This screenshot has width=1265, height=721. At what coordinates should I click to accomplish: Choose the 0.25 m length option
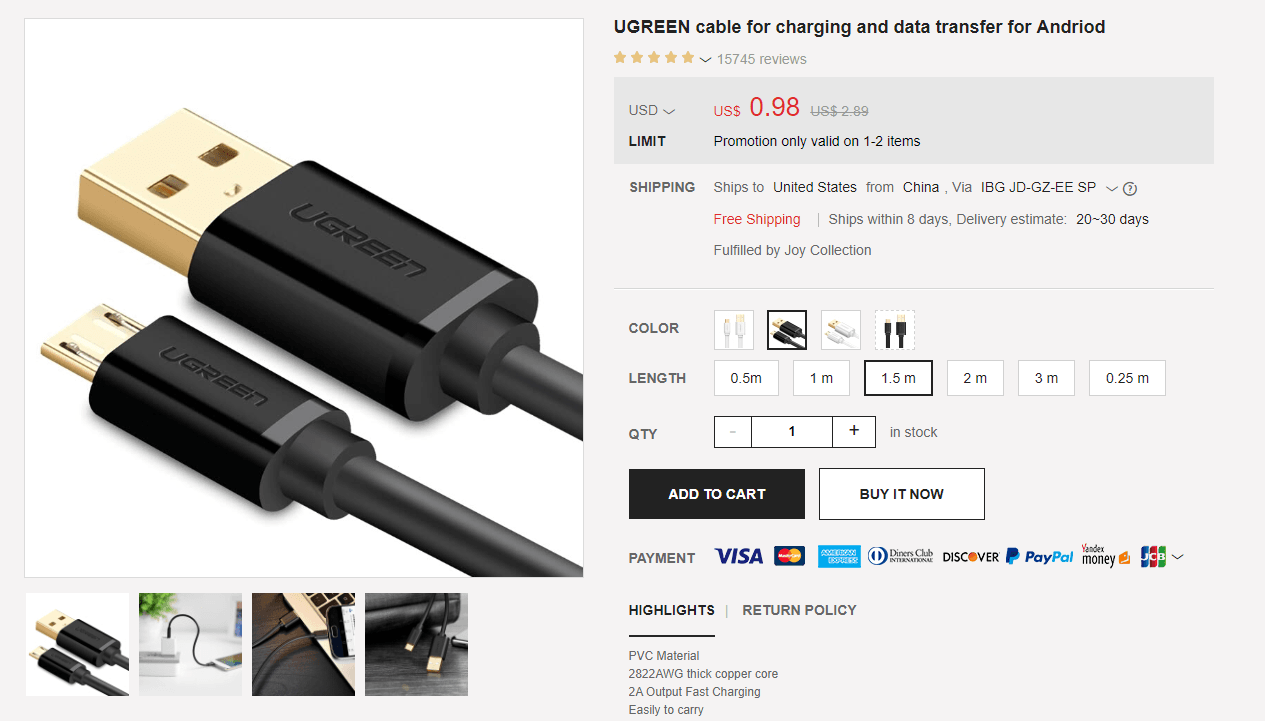pos(1127,378)
